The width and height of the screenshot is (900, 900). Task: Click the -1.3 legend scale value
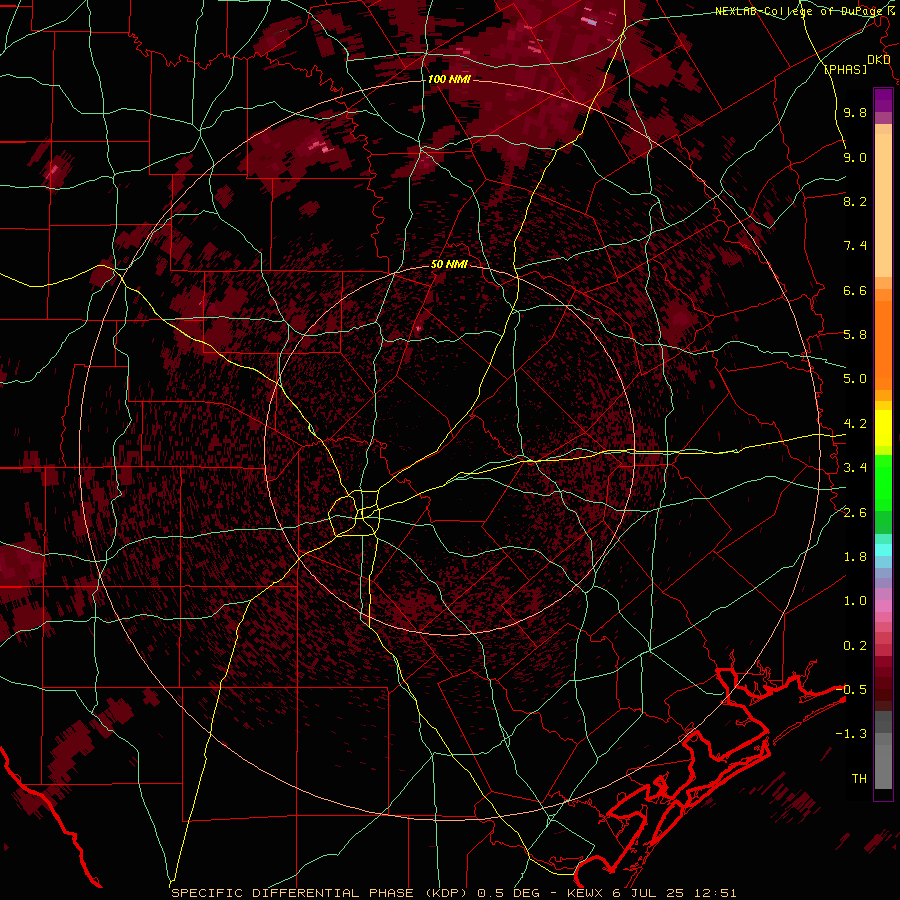click(x=851, y=734)
